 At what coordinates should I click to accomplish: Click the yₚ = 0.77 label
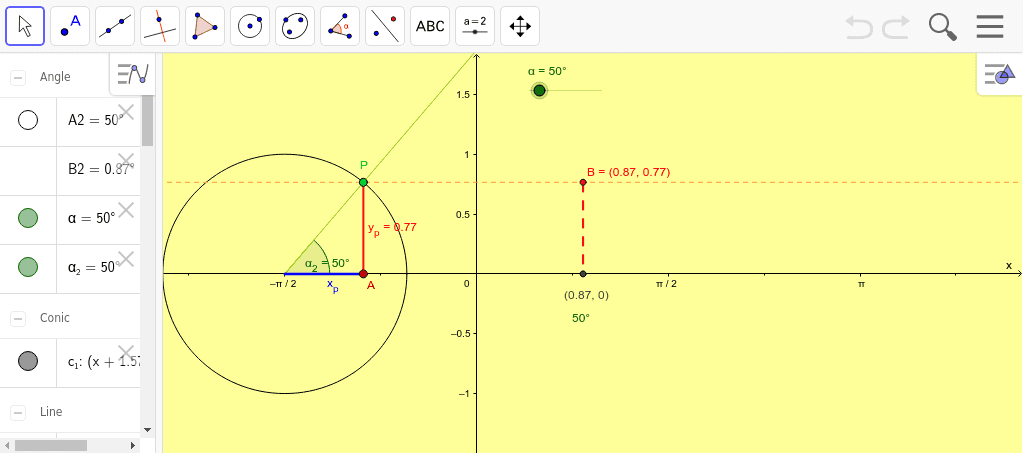392,228
